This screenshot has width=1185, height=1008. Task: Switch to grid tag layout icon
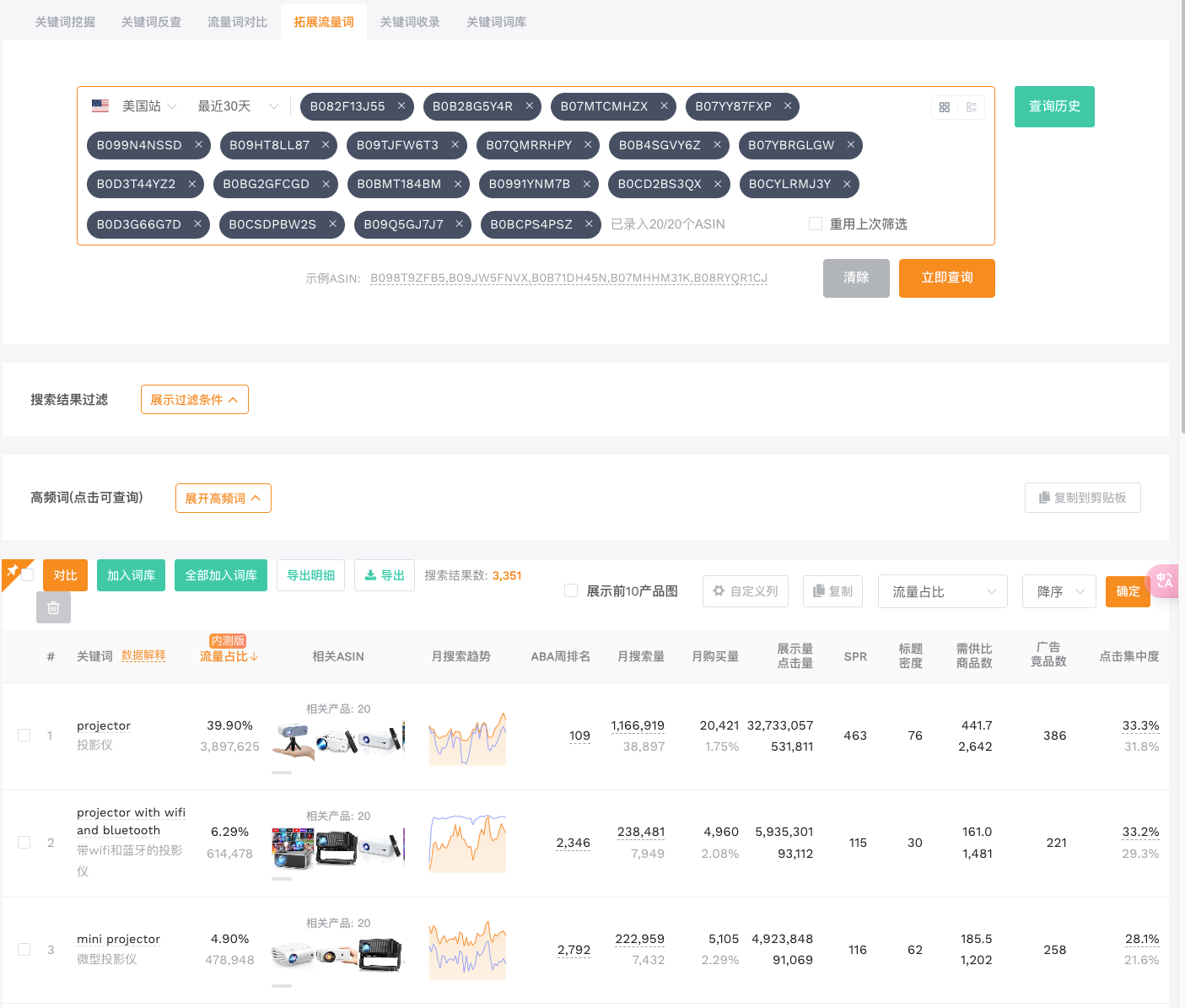coord(945,107)
